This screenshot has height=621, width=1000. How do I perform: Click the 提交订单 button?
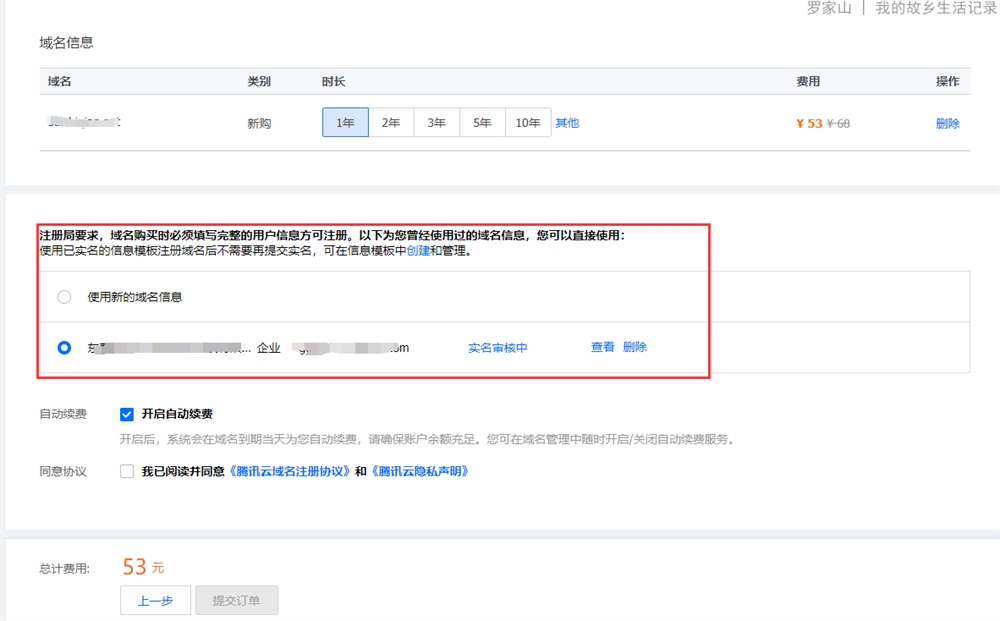pos(236,600)
